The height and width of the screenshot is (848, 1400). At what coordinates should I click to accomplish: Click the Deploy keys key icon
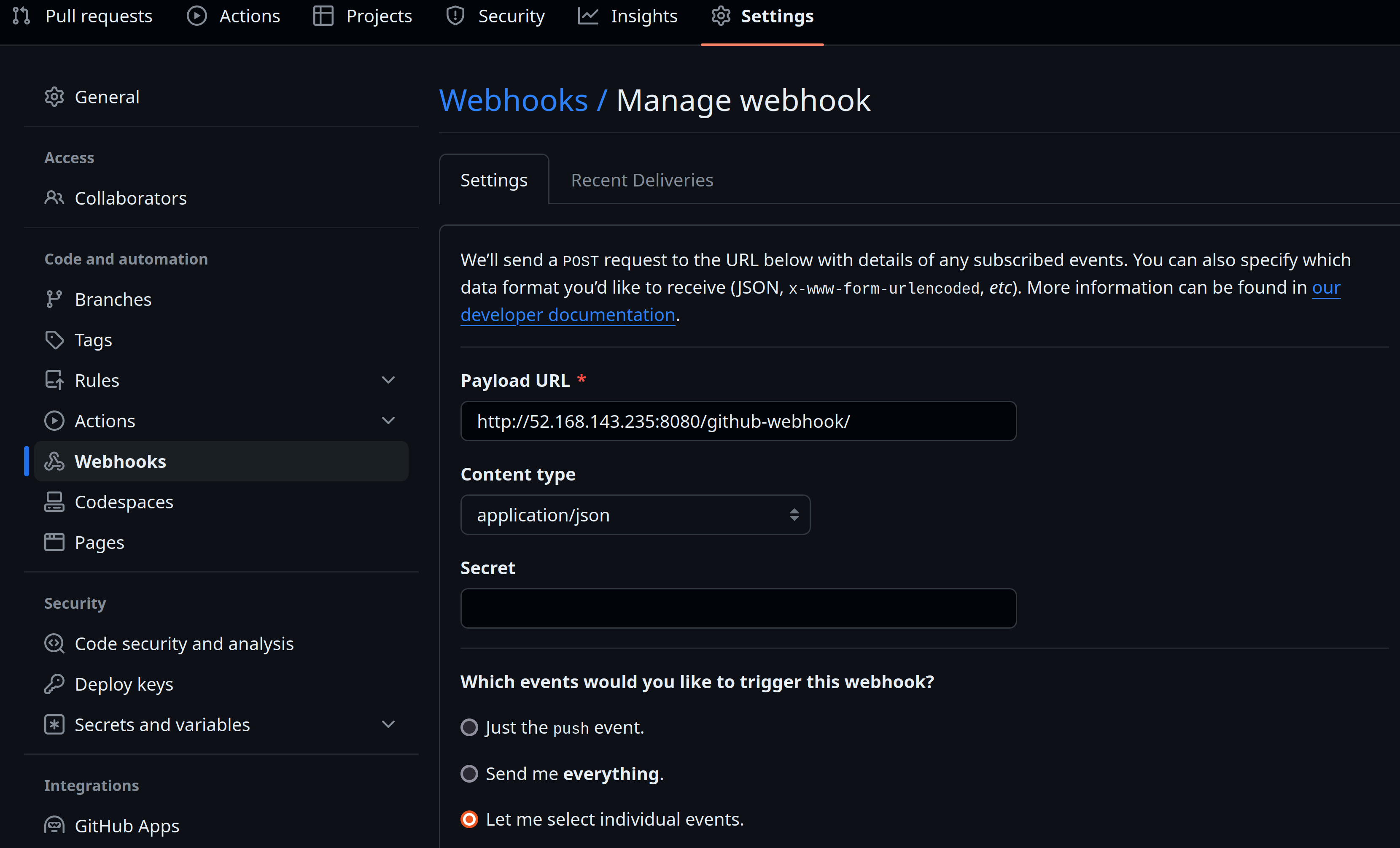click(x=54, y=684)
